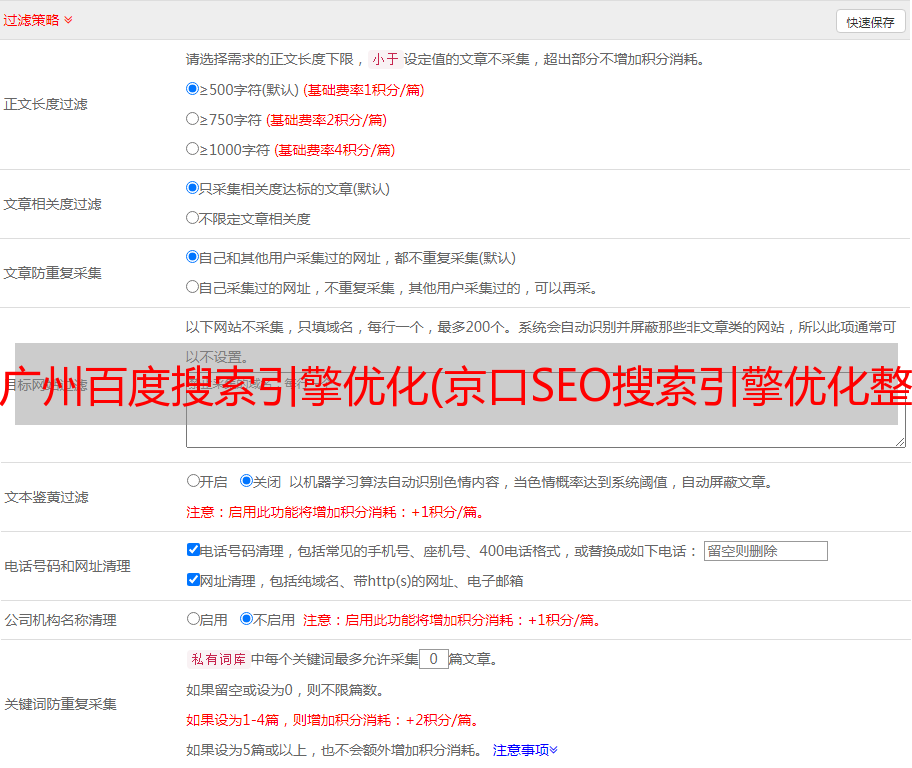Click the articles-per-keyword number field
The height and width of the screenshot is (768, 912).
[433, 659]
